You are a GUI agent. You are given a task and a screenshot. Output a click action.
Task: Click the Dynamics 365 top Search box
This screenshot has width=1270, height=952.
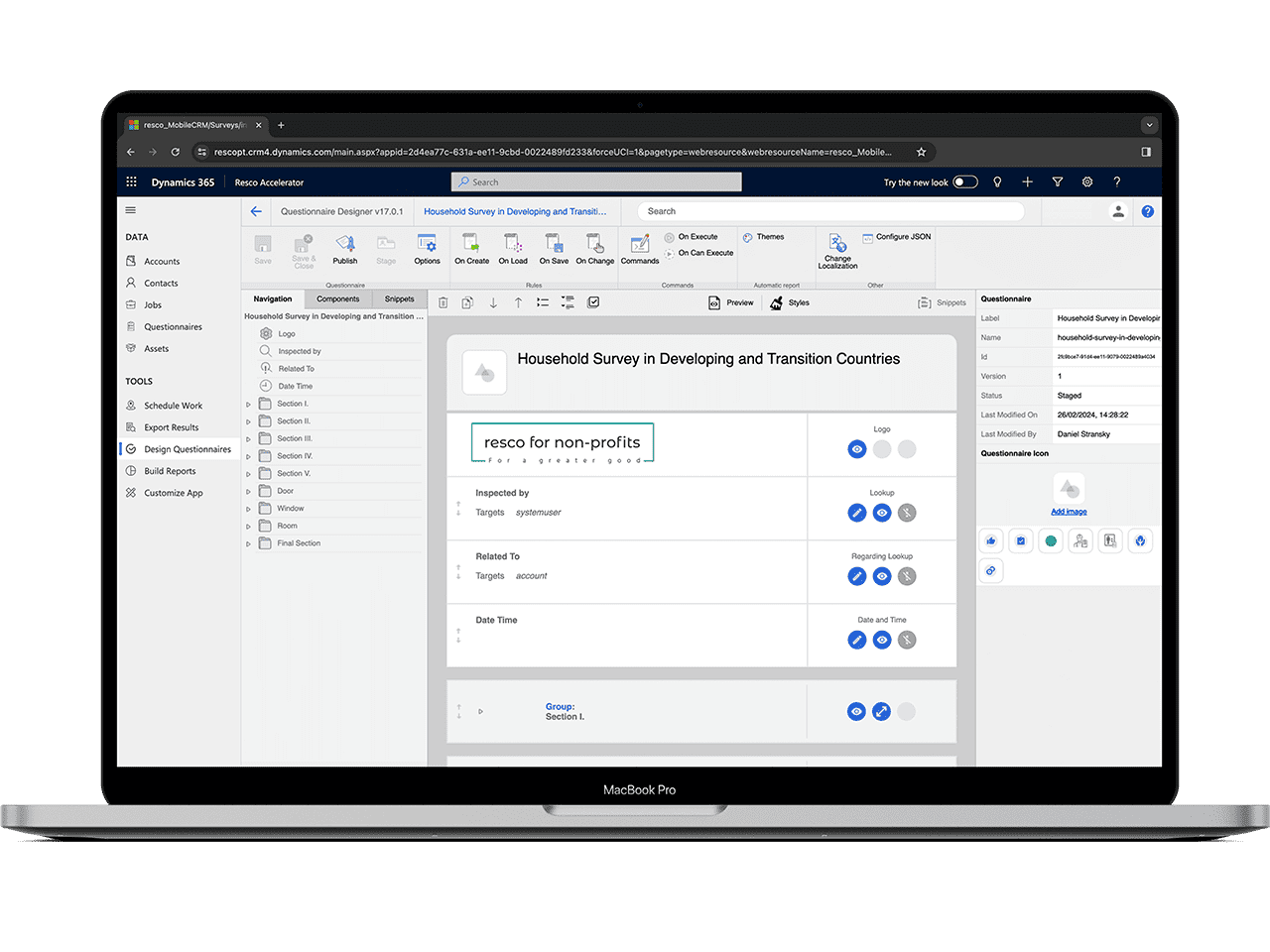pyautogui.click(x=596, y=182)
